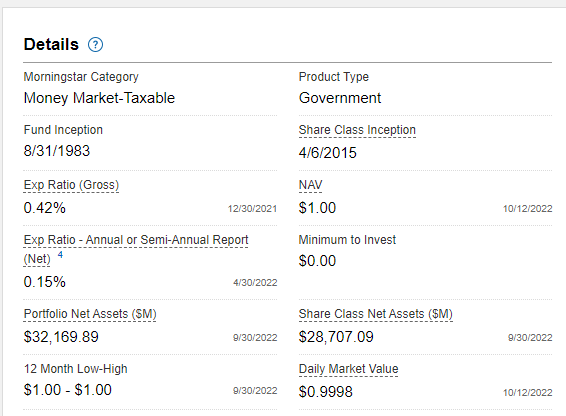The height and width of the screenshot is (416, 566).
Task: Select the Details section heading
Action: 51,45
